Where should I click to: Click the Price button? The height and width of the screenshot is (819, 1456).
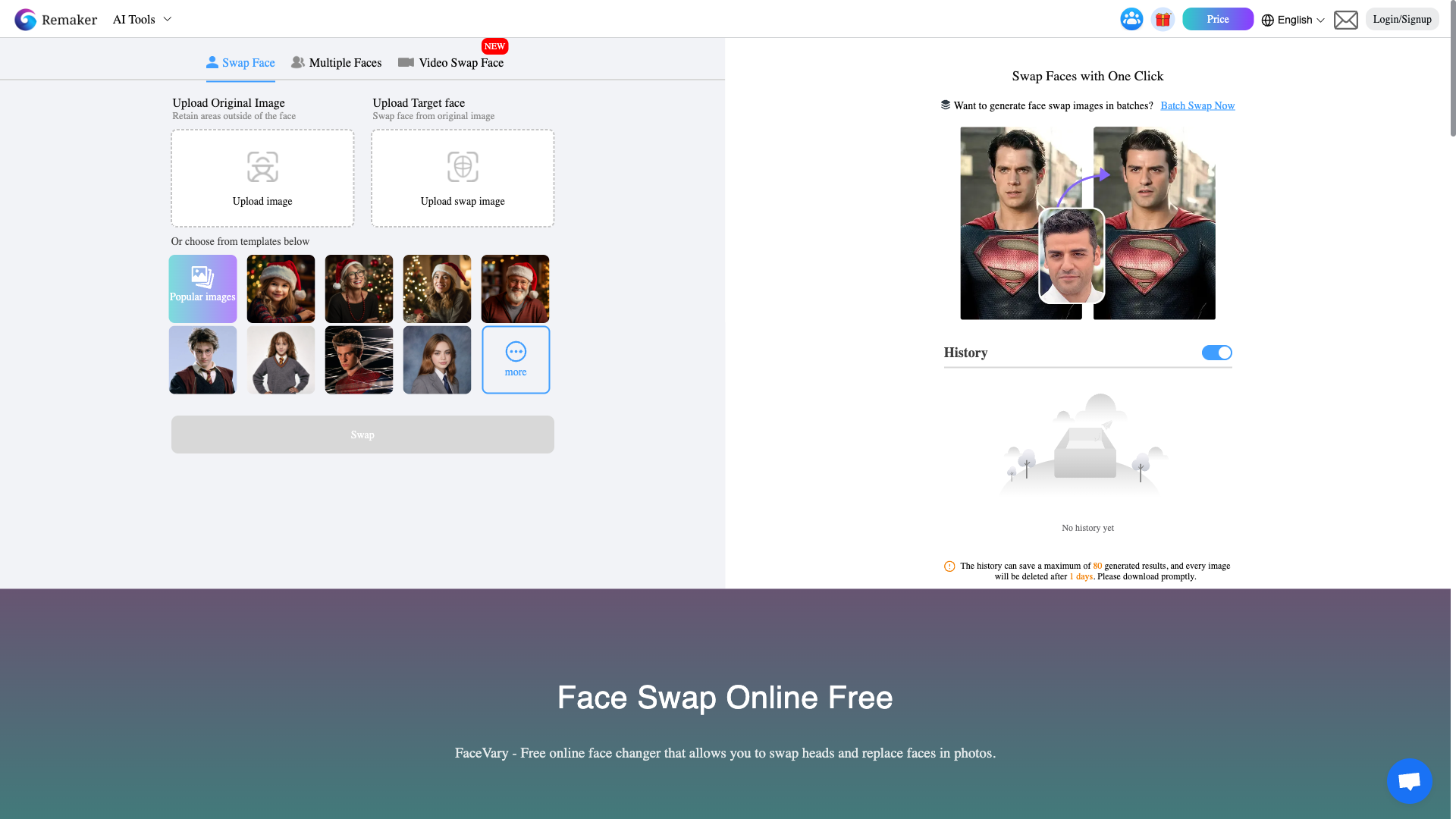(1217, 20)
